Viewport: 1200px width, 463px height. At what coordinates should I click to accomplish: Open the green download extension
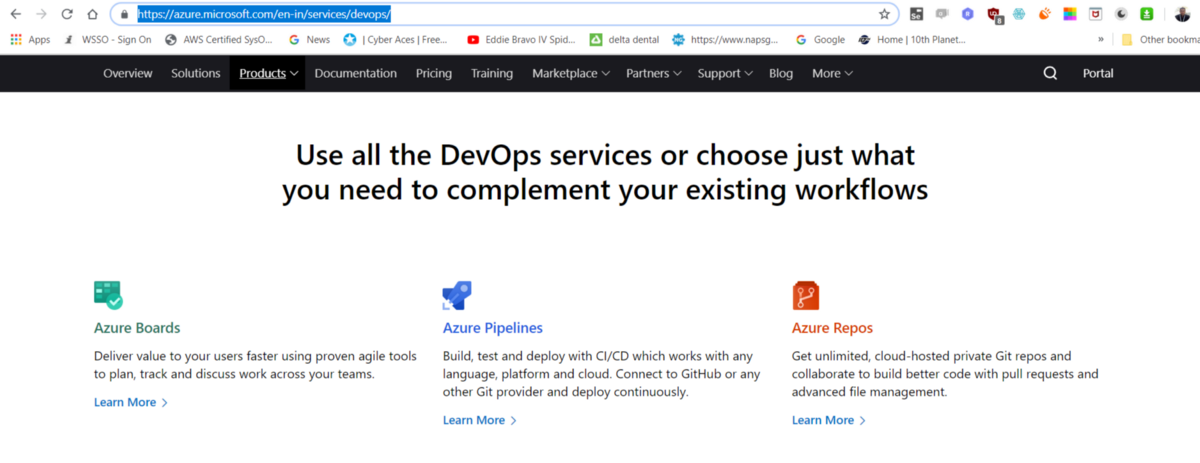click(x=1147, y=14)
